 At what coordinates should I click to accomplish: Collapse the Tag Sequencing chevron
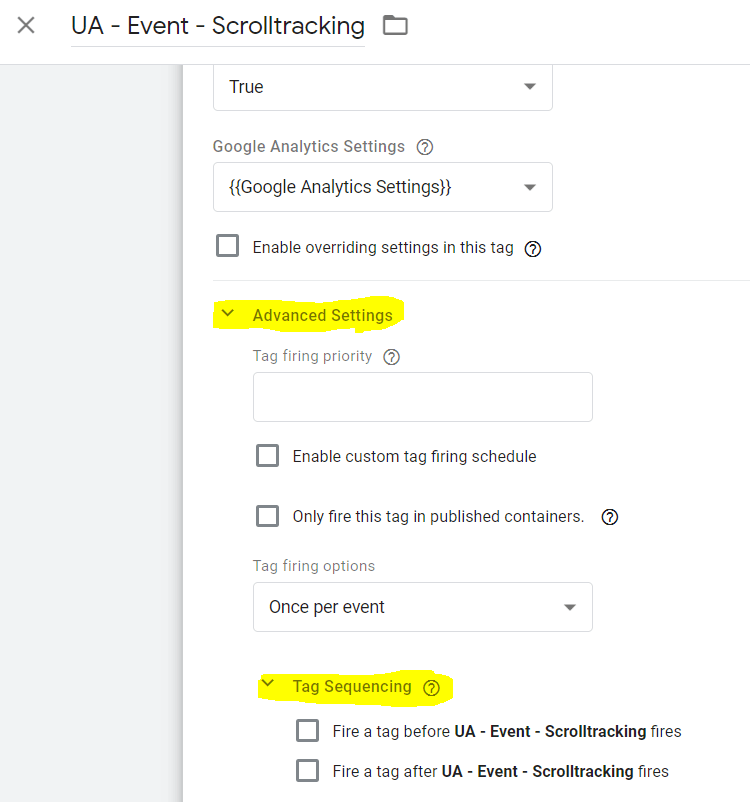267,685
